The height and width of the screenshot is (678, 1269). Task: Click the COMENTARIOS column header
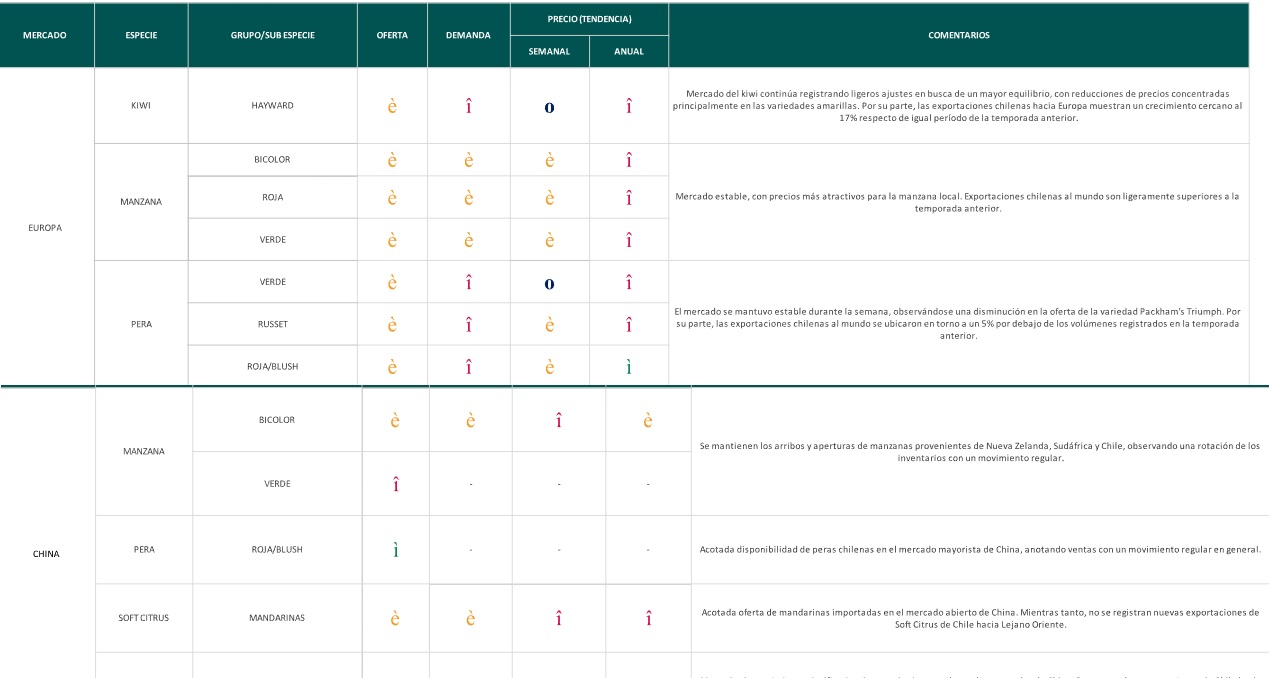pyautogui.click(x=959, y=36)
